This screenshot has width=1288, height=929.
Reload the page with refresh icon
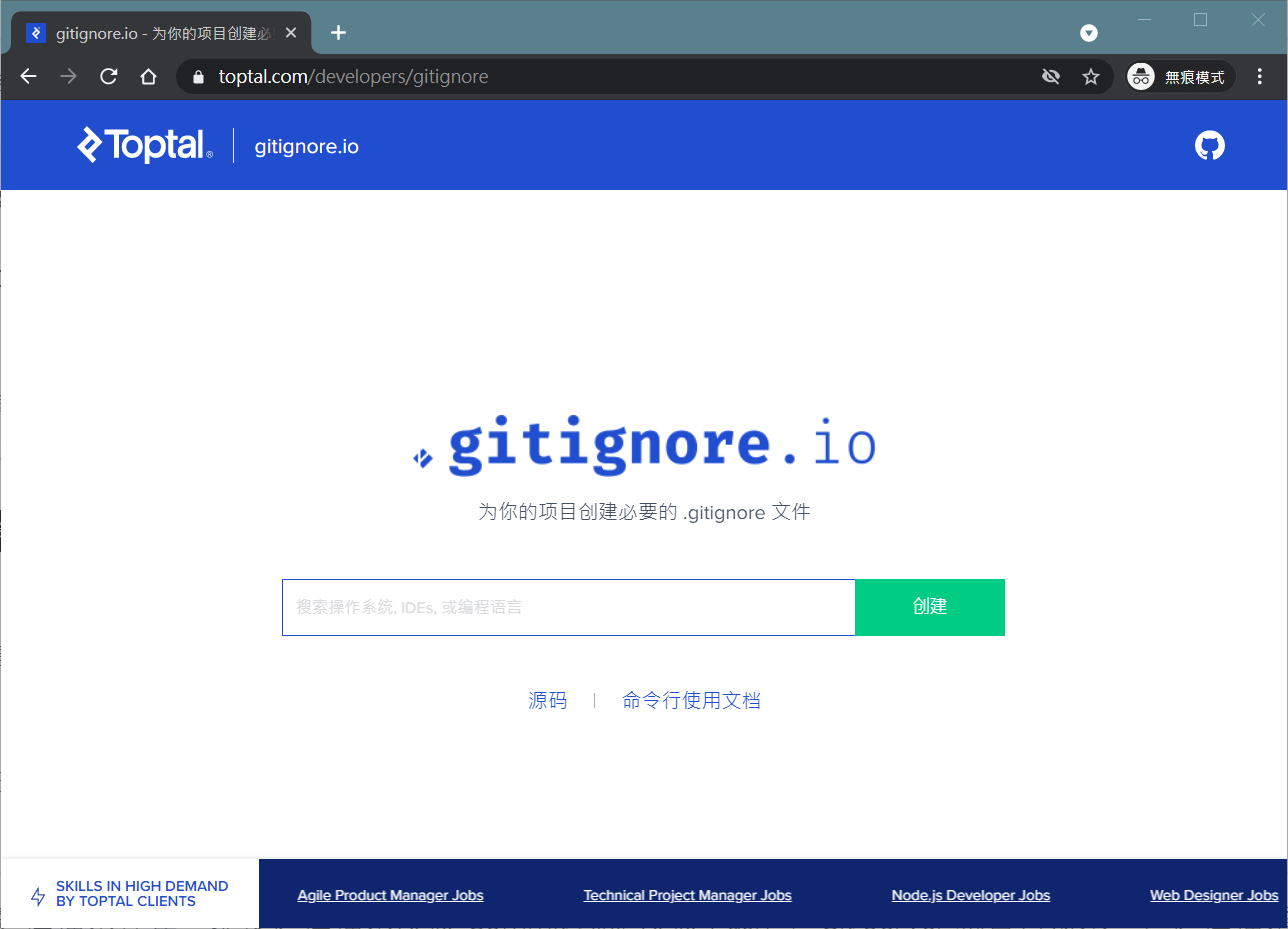tap(109, 77)
